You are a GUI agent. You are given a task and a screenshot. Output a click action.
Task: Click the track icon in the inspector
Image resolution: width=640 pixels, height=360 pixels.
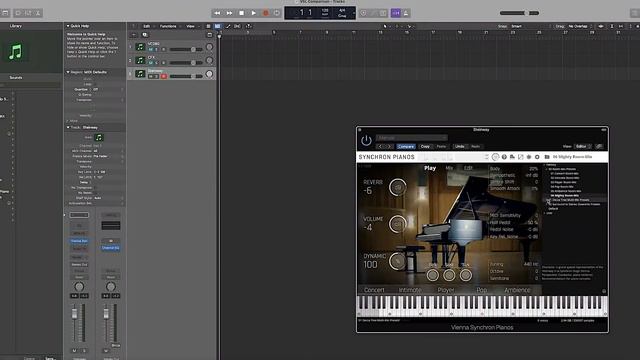pyautogui.click(x=99, y=138)
